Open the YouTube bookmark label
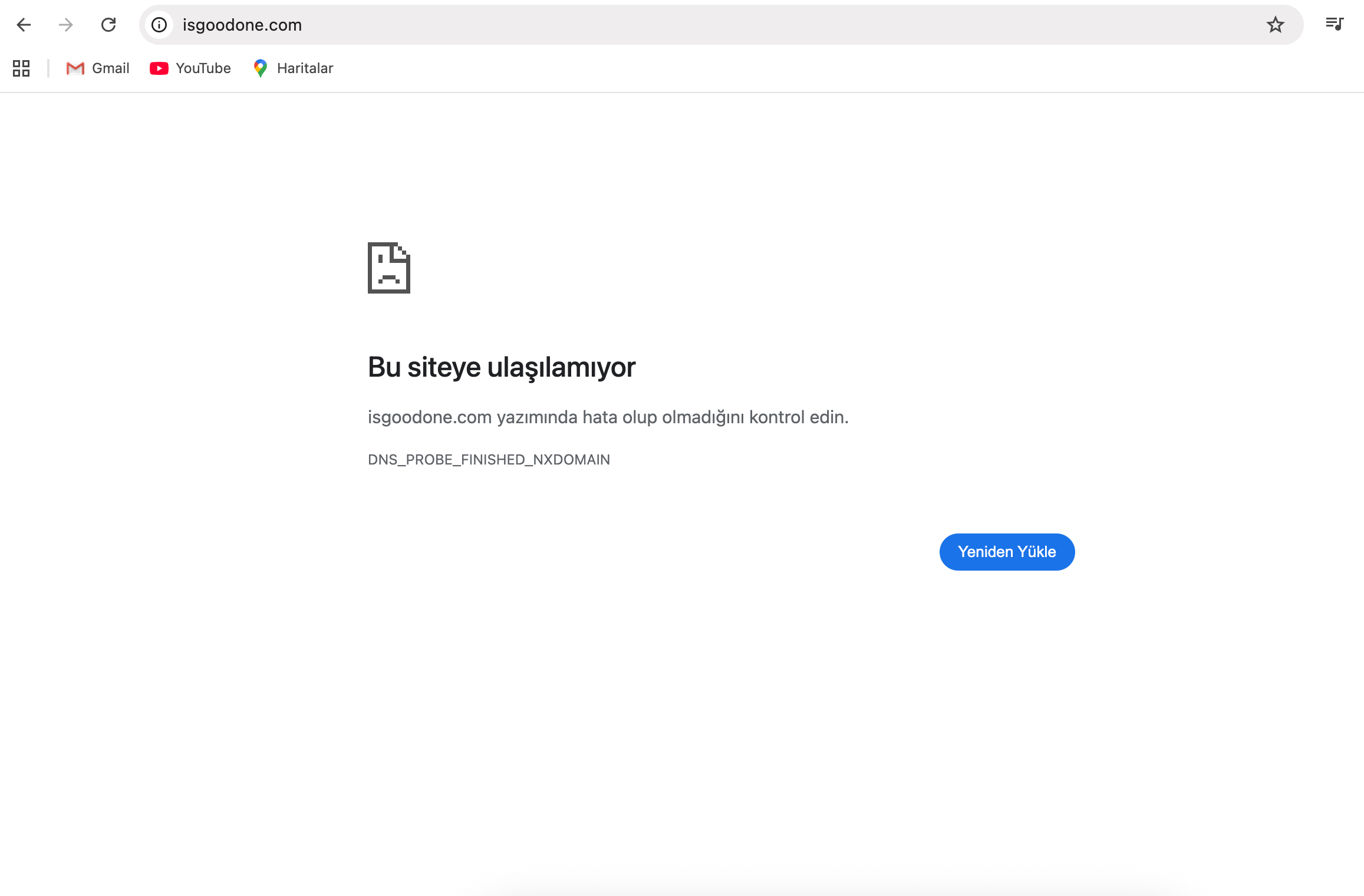The height and width of the screenshot is (896, 1364). [x=203, y=68]
